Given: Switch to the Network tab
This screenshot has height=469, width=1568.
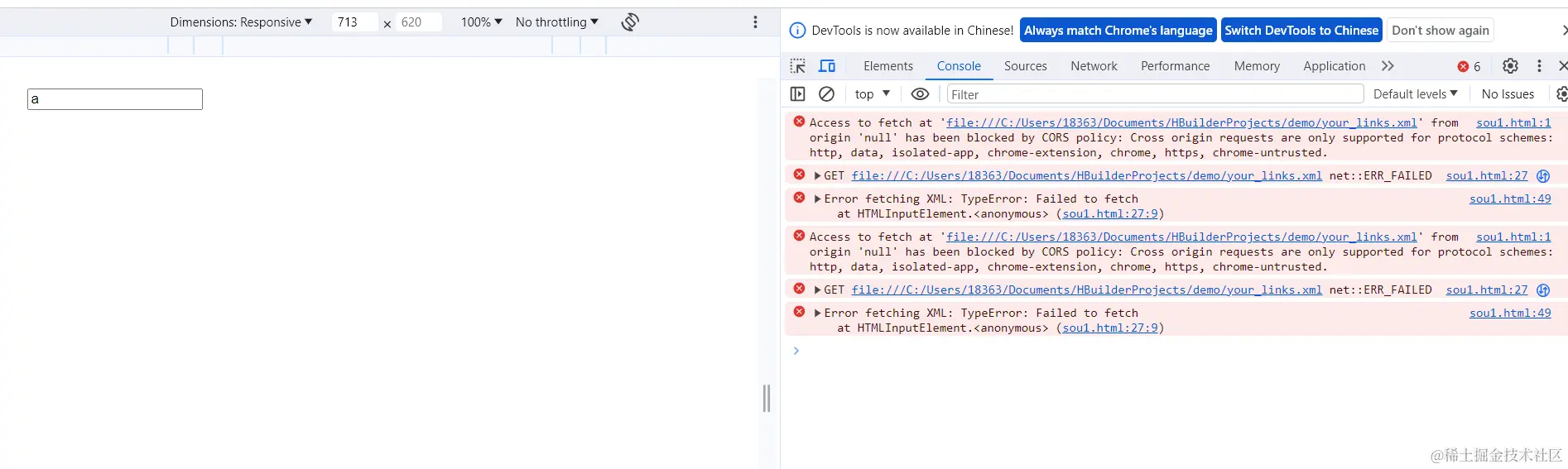Looking at the screenshot, I should [1094, 66].
